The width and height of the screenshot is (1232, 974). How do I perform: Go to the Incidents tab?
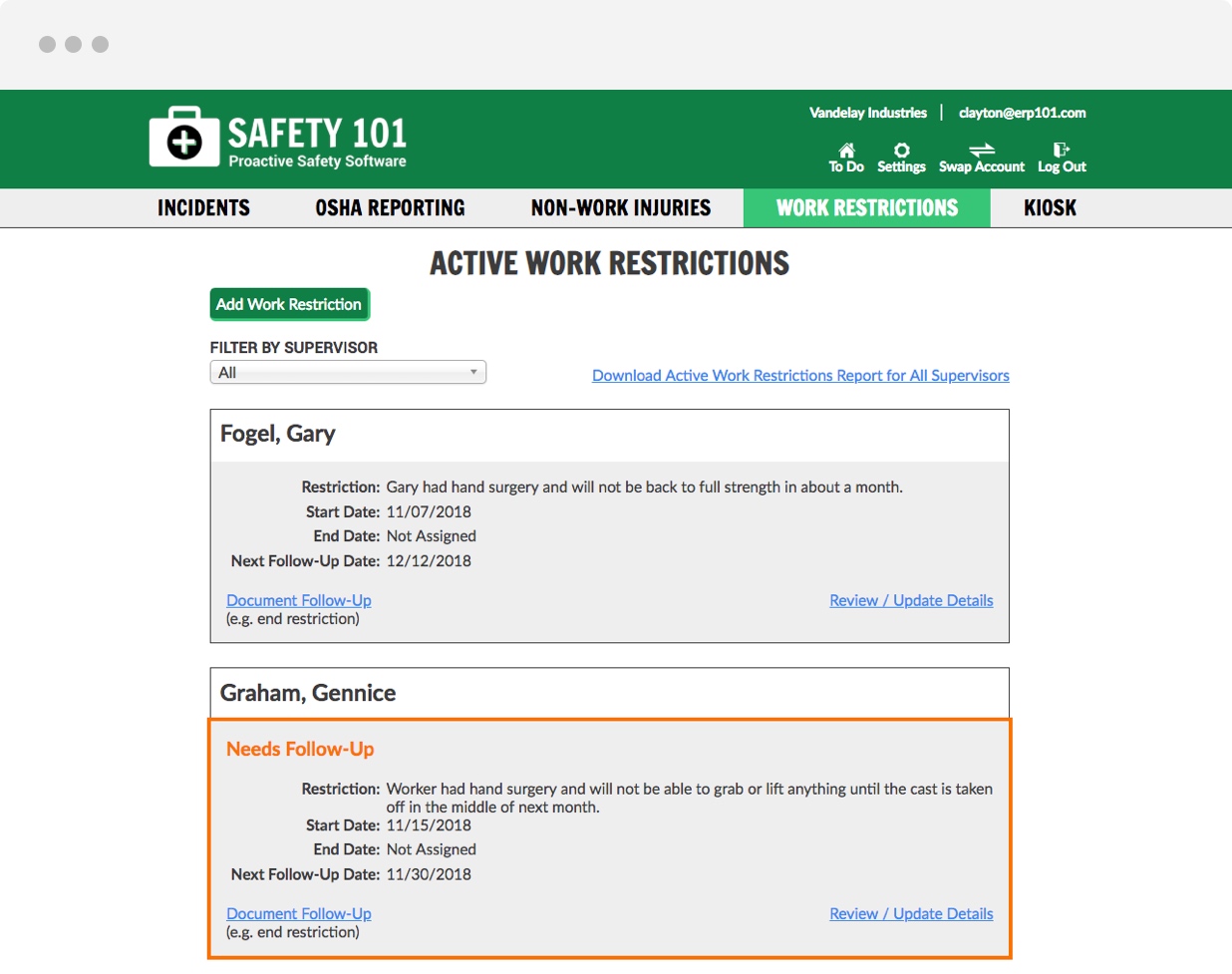click(203, 208)
